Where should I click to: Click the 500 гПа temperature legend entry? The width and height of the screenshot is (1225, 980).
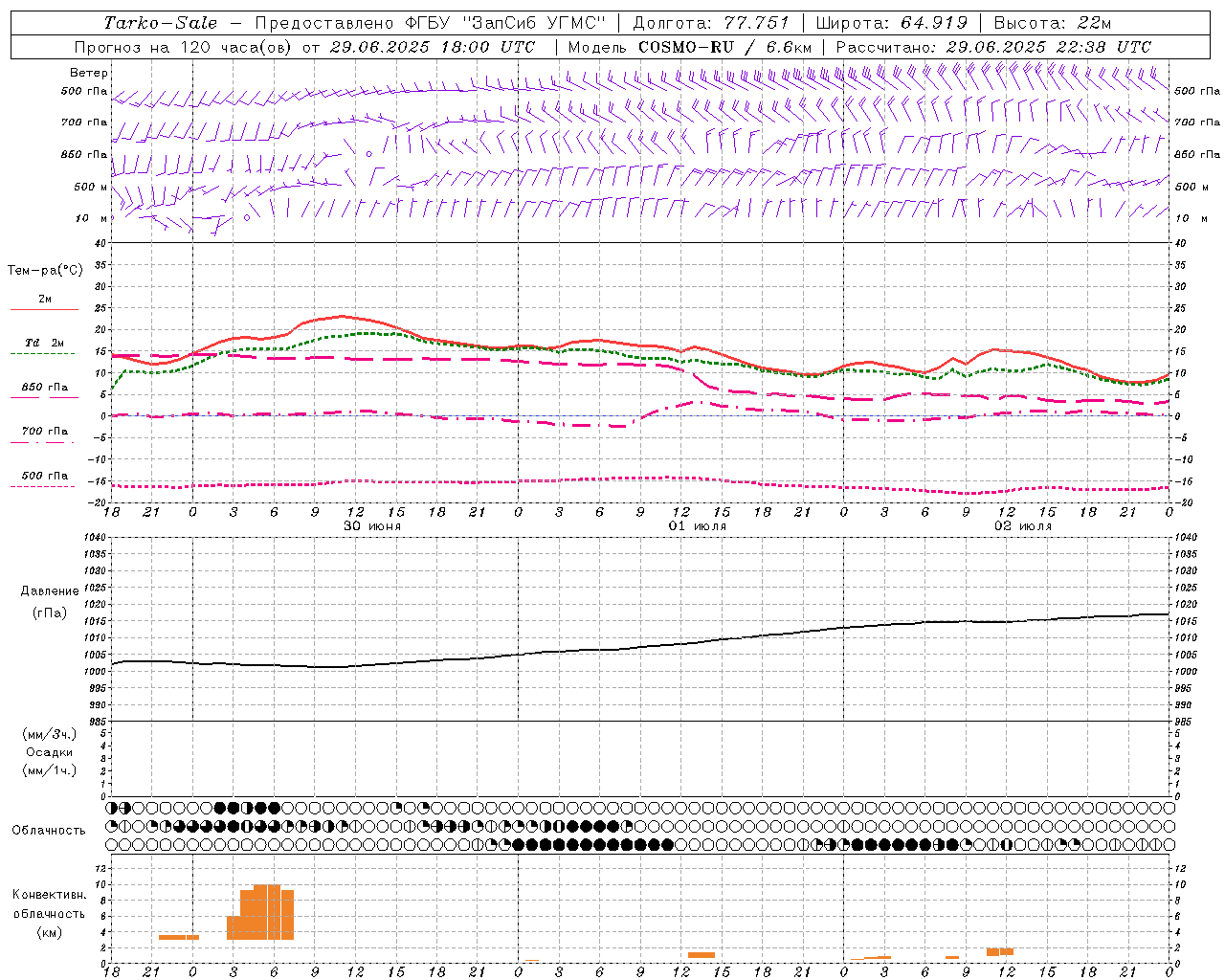click(x=44, y=476)
